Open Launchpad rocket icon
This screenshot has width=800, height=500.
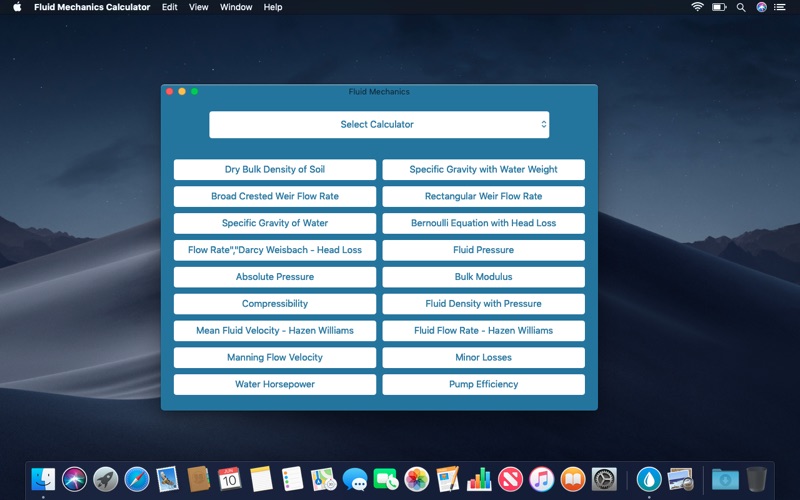[x=106, y=479]
